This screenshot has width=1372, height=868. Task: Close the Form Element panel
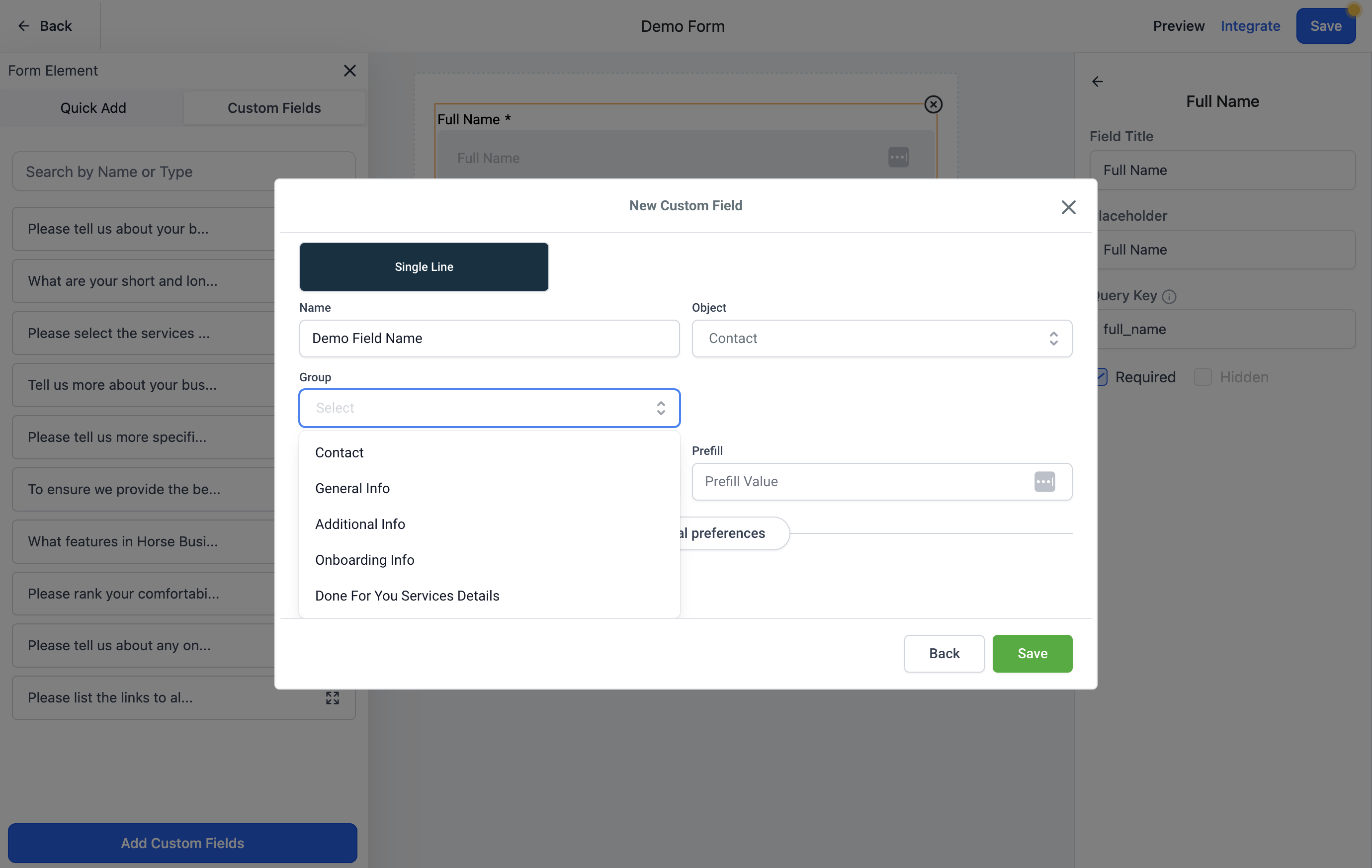click(350, 71)
